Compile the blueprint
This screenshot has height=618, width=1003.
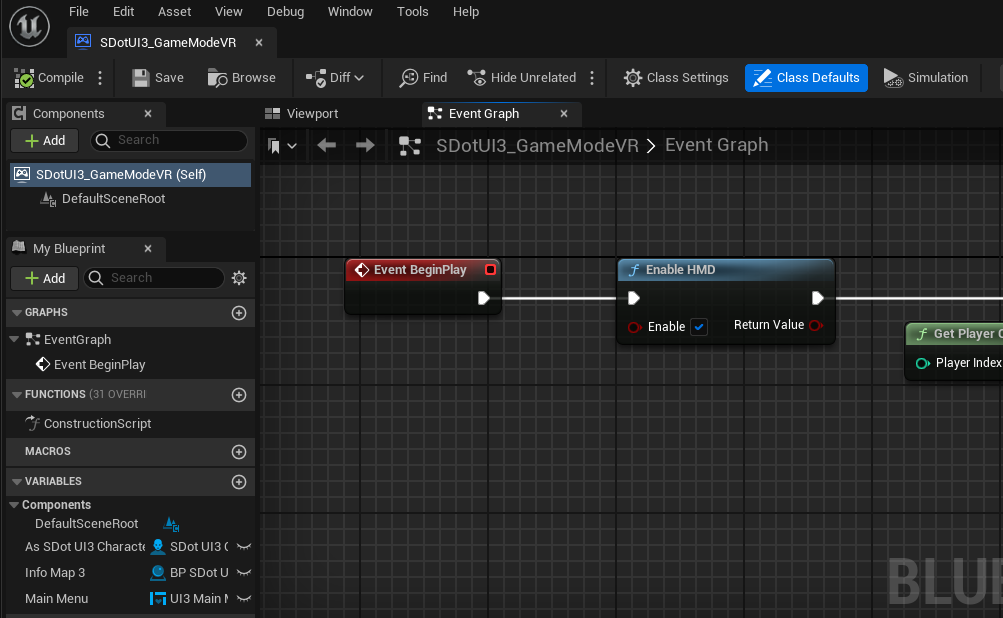coord(49,77)
